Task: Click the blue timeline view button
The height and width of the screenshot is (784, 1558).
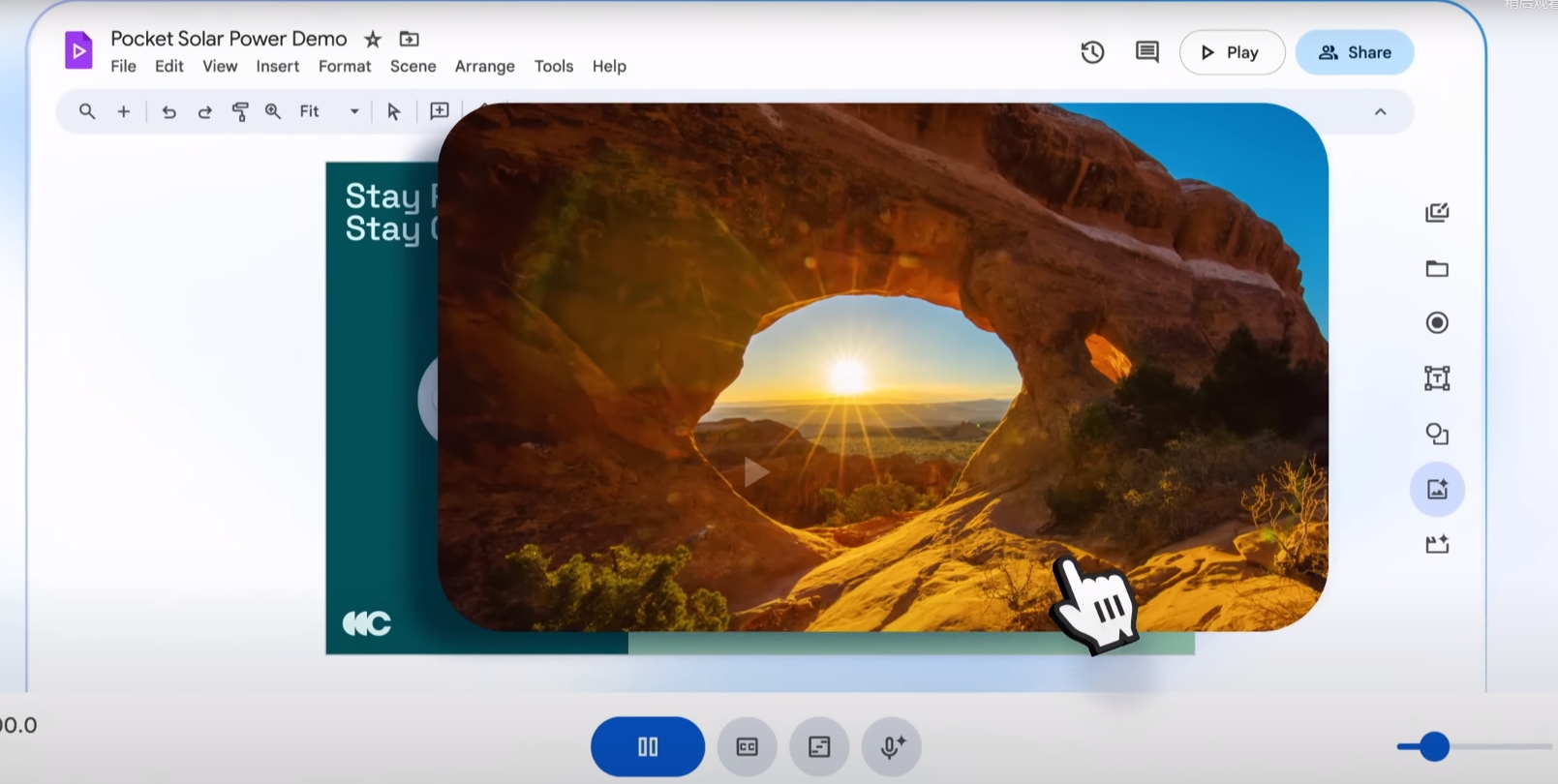Action: [648, 746]
